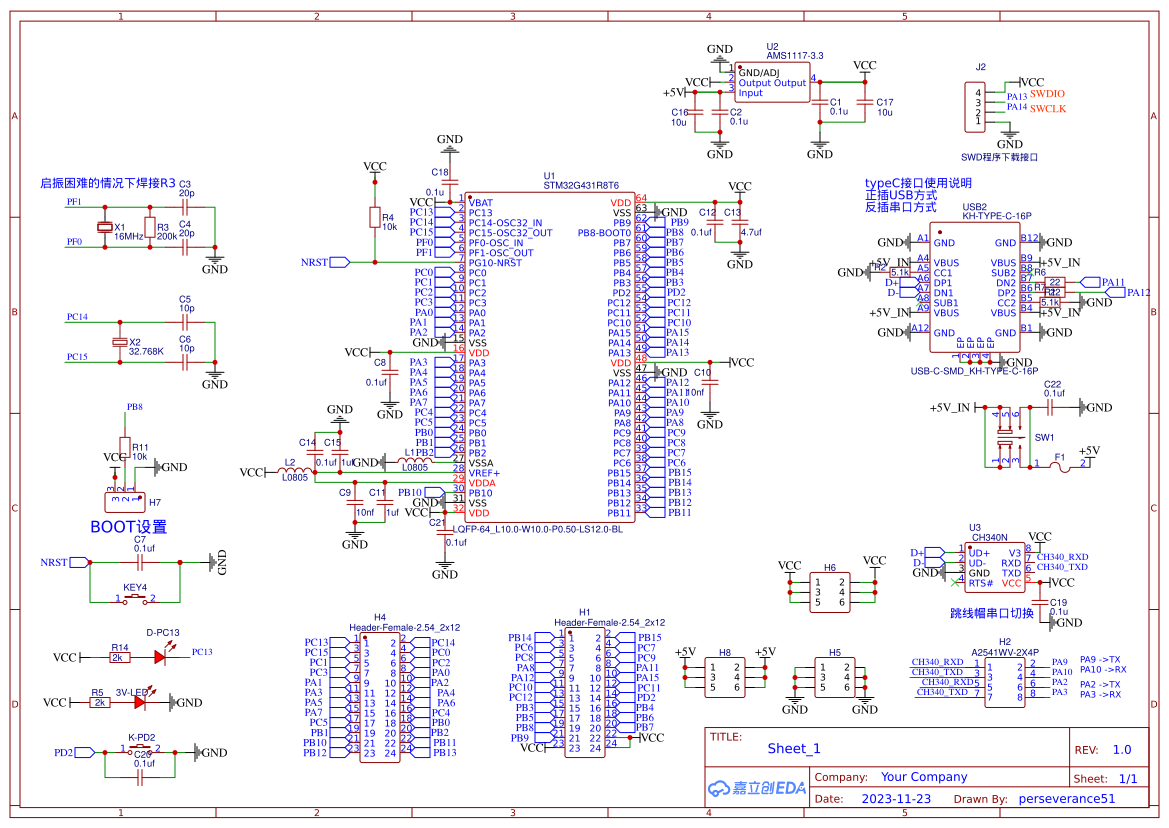
Task: Click the PA3 ->RX note
Action: pos(1100,695)
